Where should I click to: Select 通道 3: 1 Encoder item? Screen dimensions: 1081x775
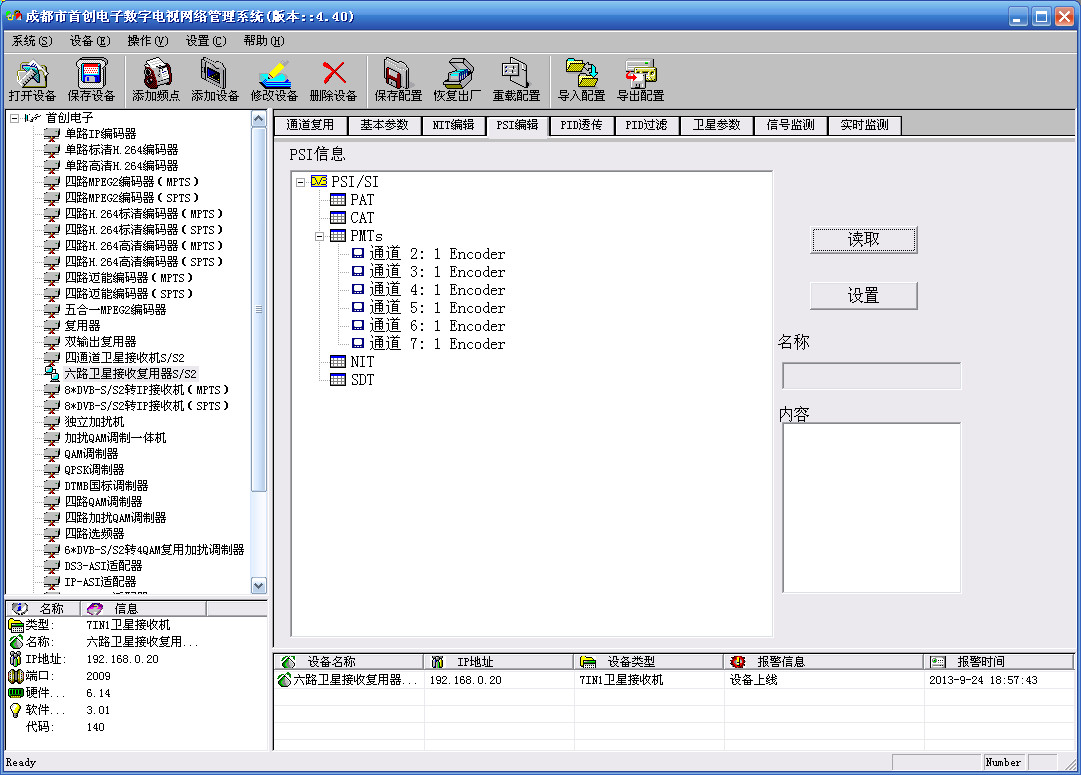pos(437,272)
